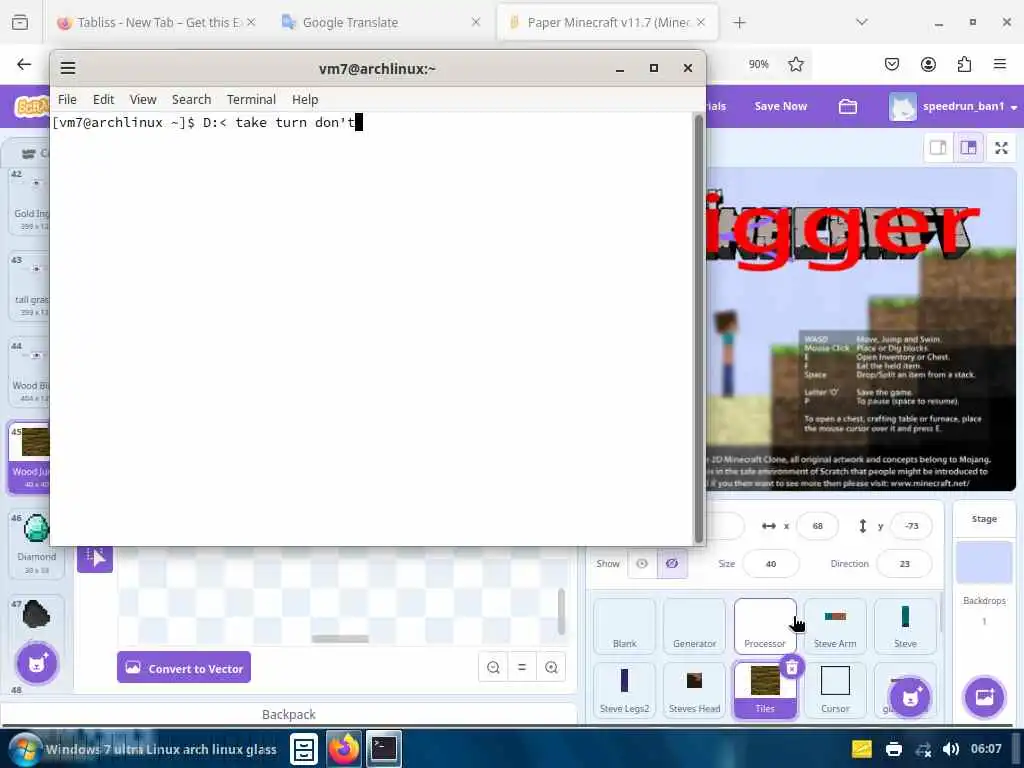
Task: Go back with the browser back arrow
Action: click(24, 64)
